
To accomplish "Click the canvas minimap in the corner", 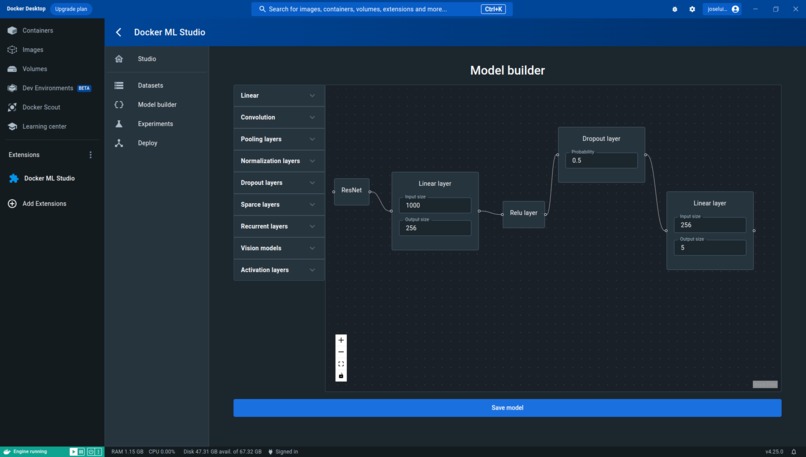I will (x=765, y=385).
